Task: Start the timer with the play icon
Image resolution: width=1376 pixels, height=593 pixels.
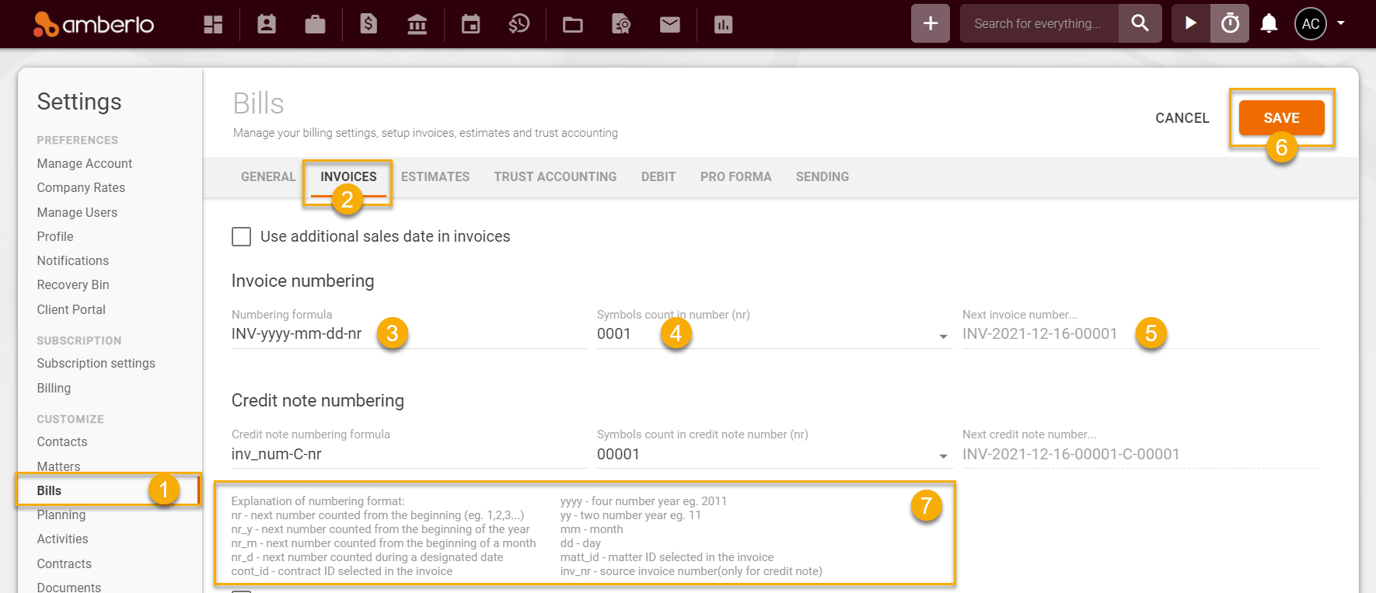Action: [1191, 23]
